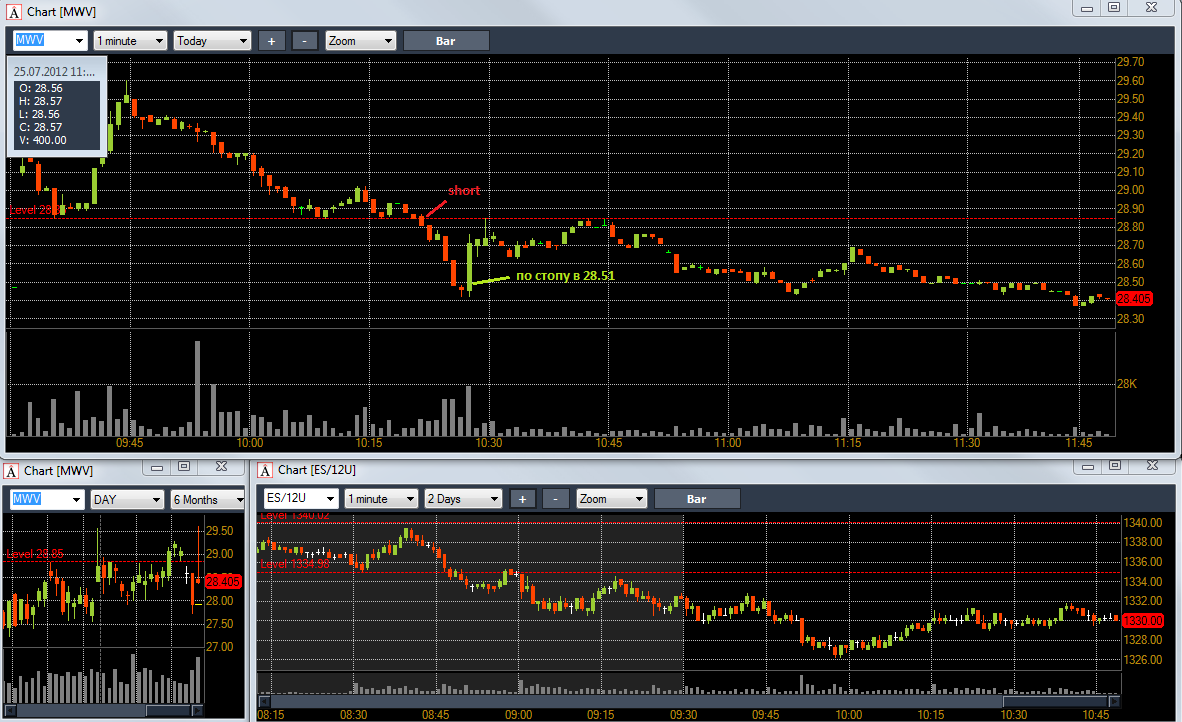Open the DAY interval dropdown
This screenshot has width=1182, height=722.
(x=127, y=499)
